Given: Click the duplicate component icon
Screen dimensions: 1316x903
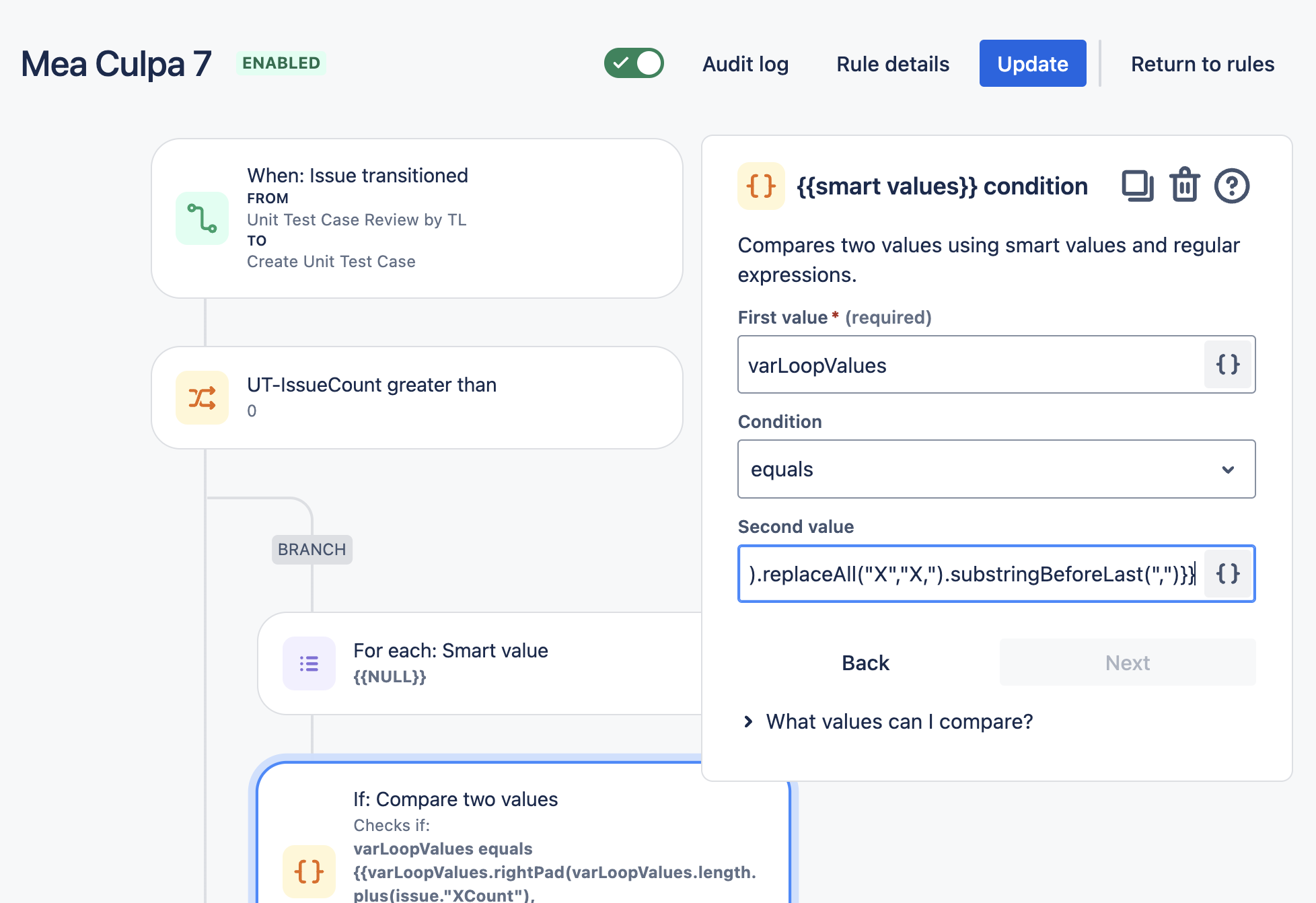Looking at the screenshot, I should [1138, 186].
